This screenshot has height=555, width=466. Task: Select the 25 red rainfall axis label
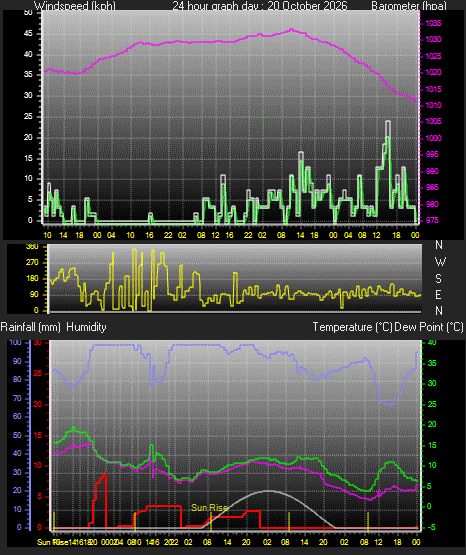coord(38,373)
